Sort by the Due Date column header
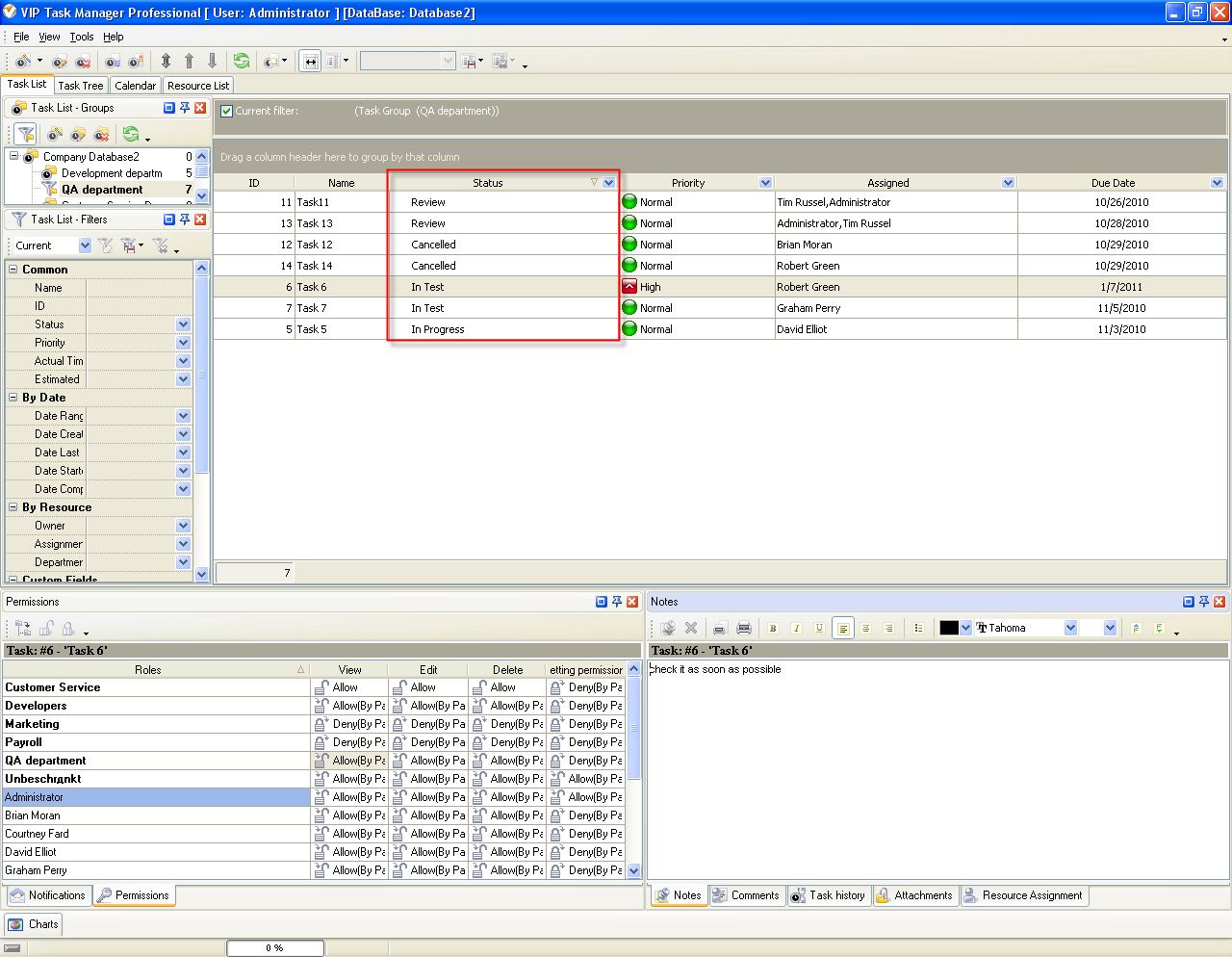The height and width of the screenshot is (957, 1232). (x=1112, y=183)
